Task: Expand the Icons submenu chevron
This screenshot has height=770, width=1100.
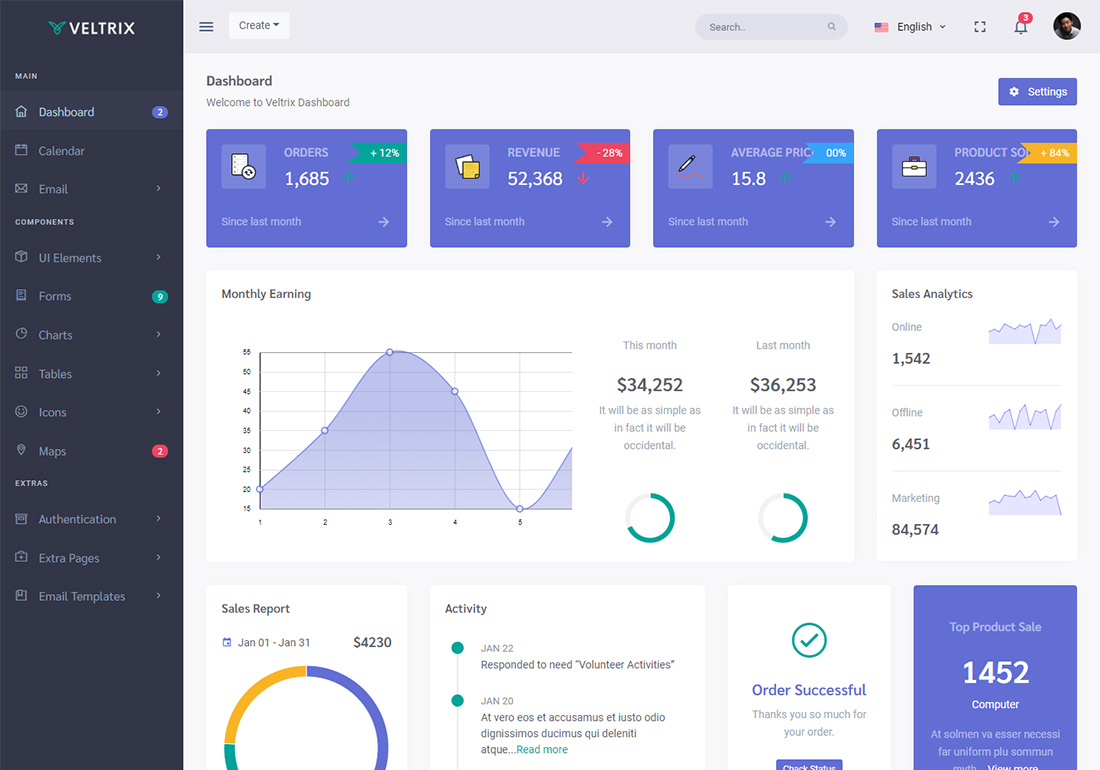Action: [x=159, y=412]
